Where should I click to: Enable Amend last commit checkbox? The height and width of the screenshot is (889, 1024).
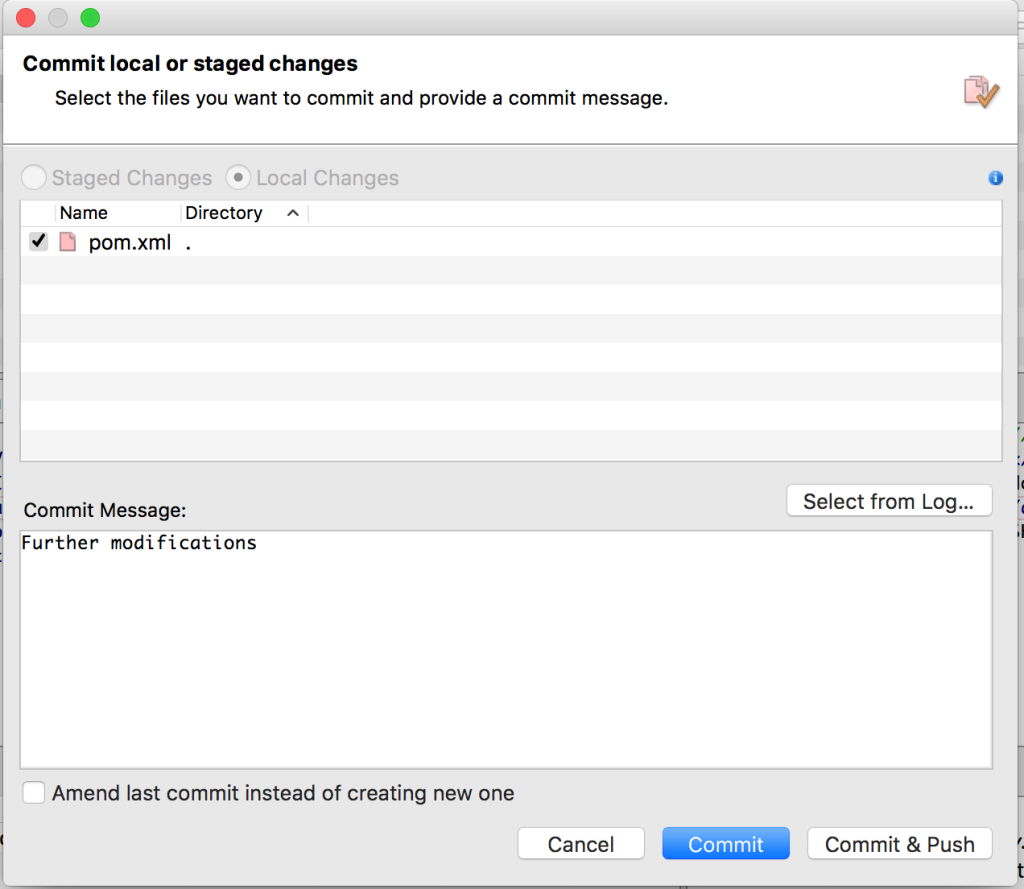[34, 792]
